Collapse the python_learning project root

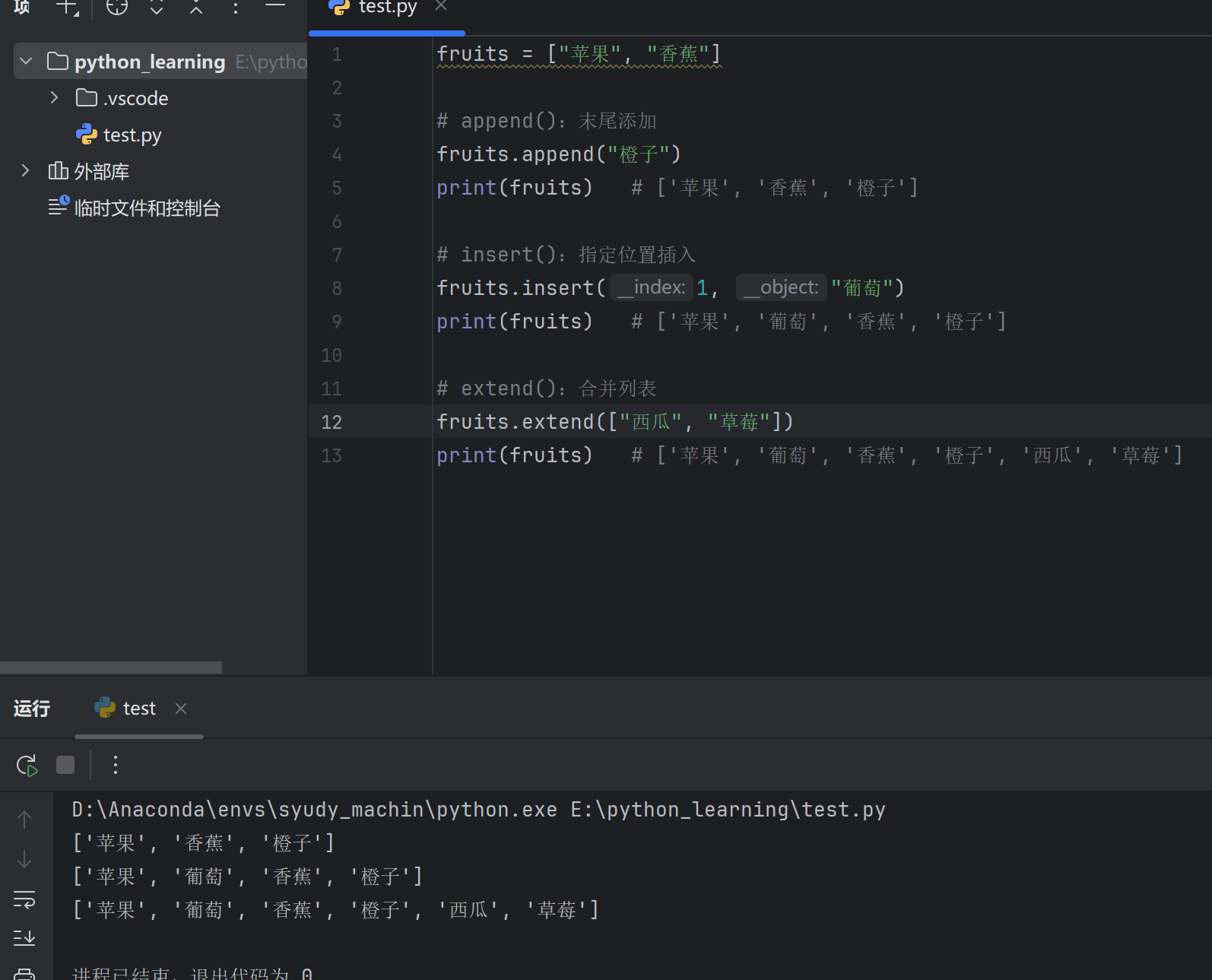coord(27,61)
